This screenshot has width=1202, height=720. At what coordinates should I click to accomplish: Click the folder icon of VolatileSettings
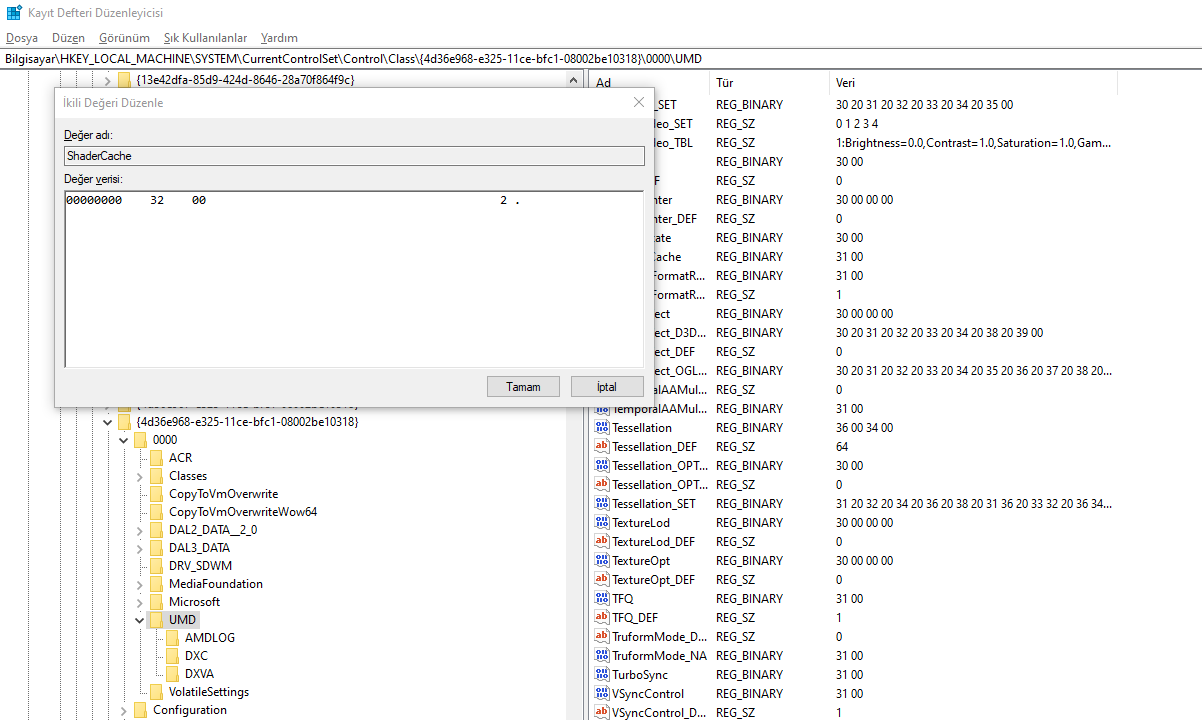pyautogui.click(x=156, y=692)
